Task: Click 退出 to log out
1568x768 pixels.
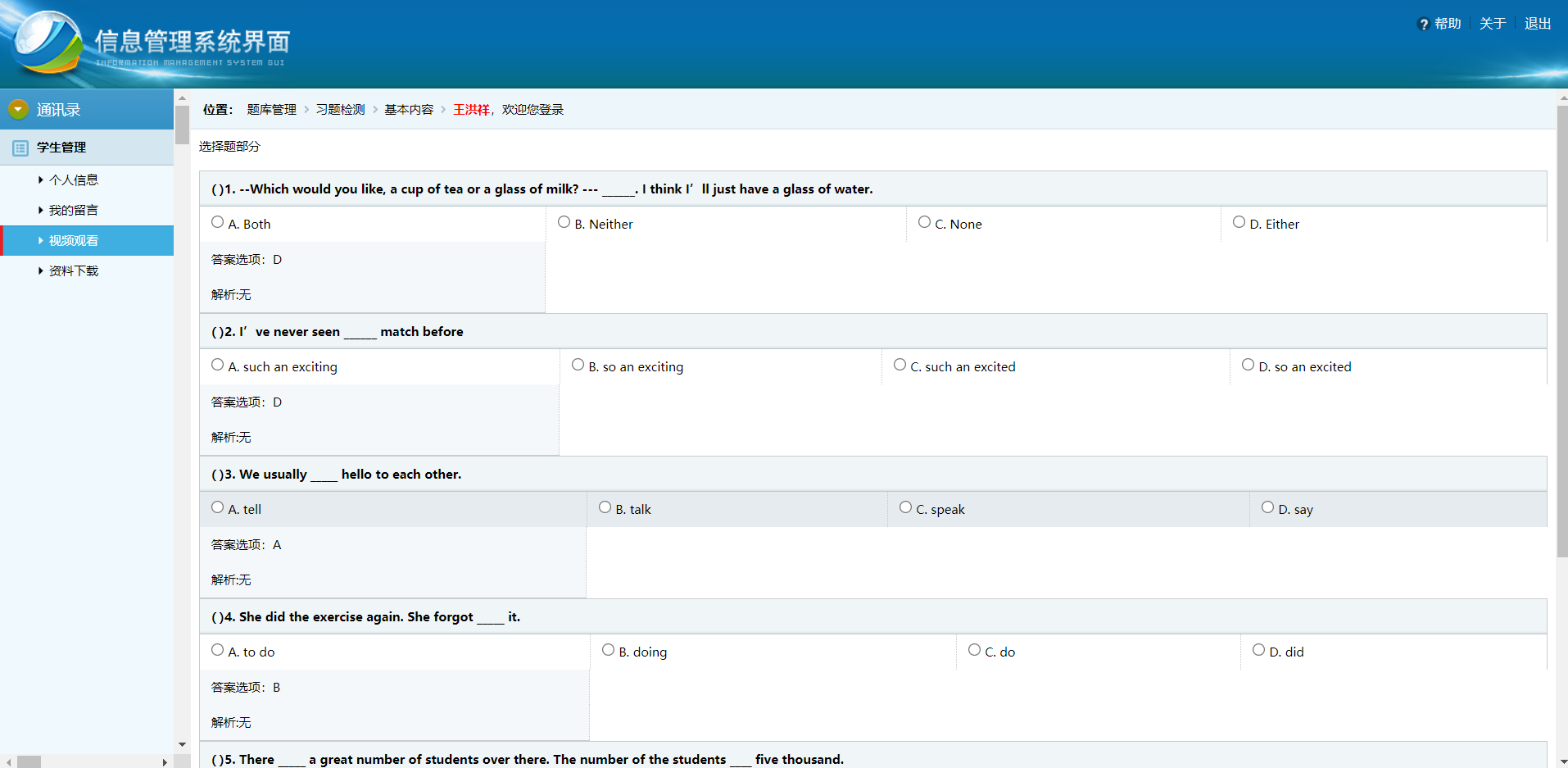Action: click(x=1538, y=24)
